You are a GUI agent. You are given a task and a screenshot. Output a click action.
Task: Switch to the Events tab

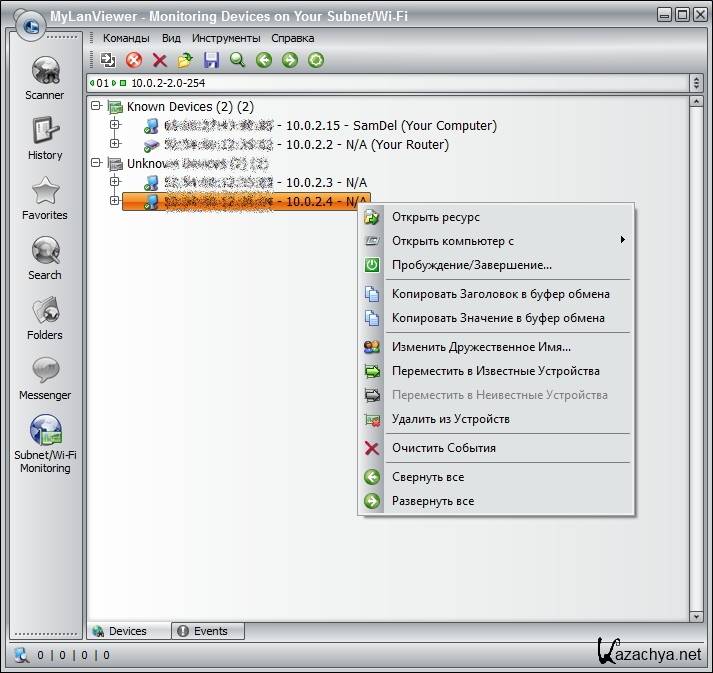(x=208, y=631)
